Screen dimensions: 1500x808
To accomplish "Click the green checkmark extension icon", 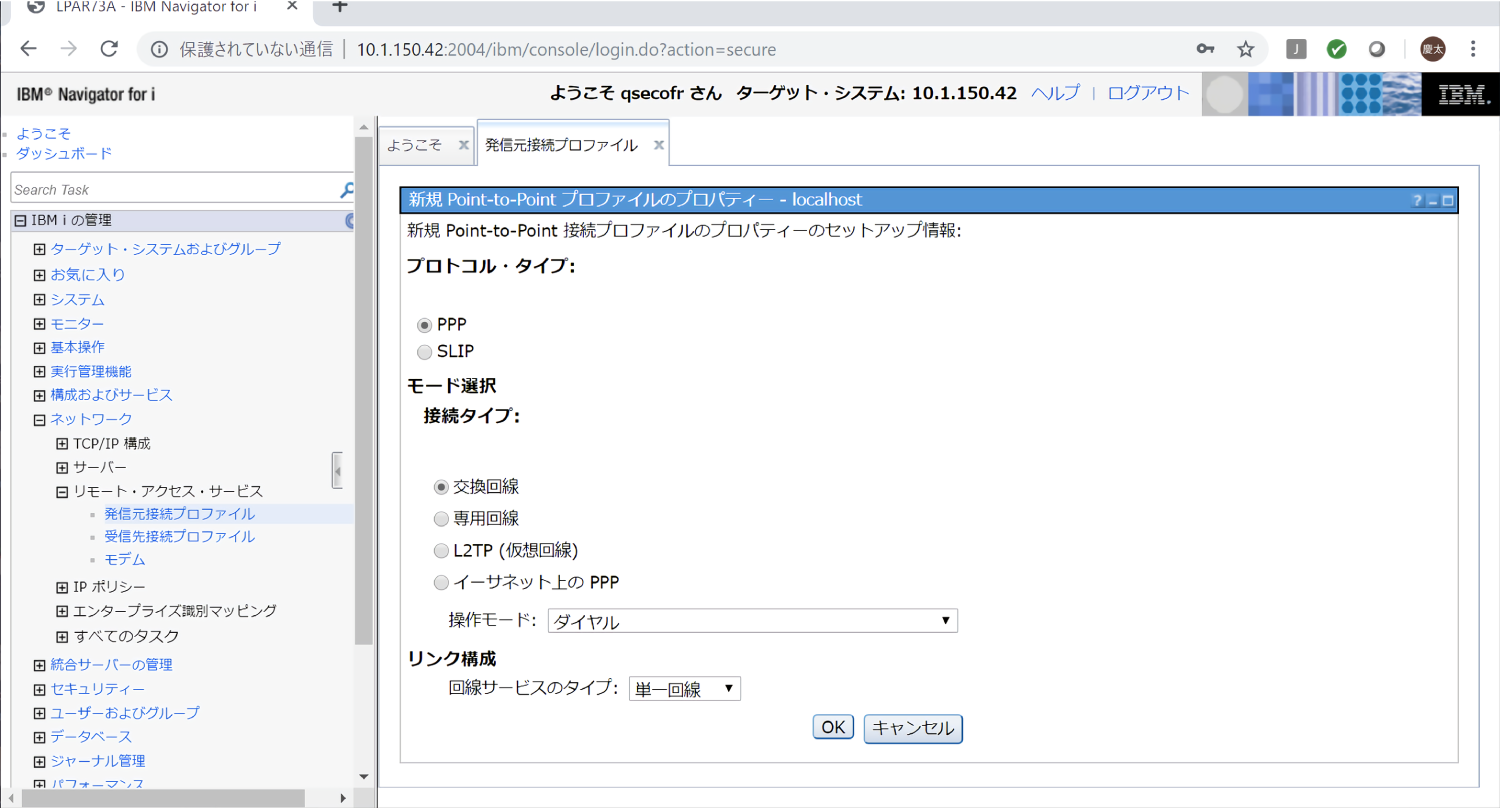I will pyautogui.click(x=1336, y=49).
